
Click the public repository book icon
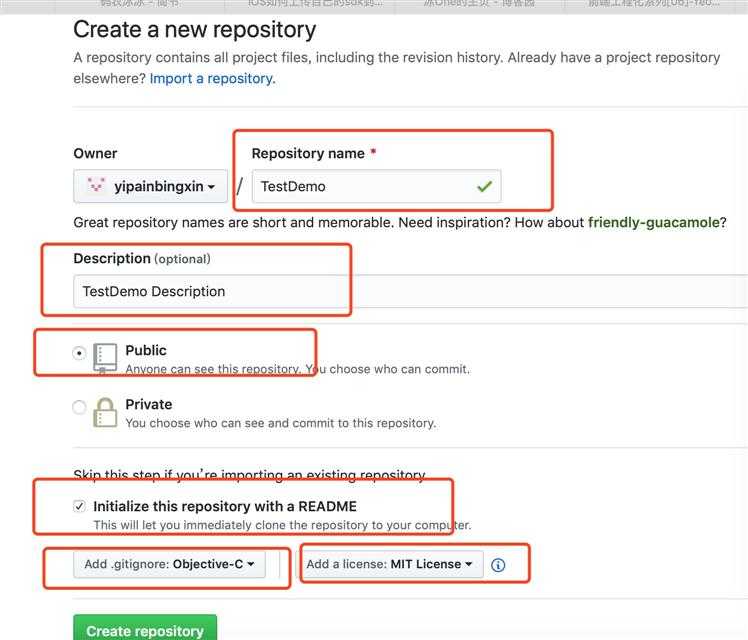pyautogui.click(x=105, y=357)
